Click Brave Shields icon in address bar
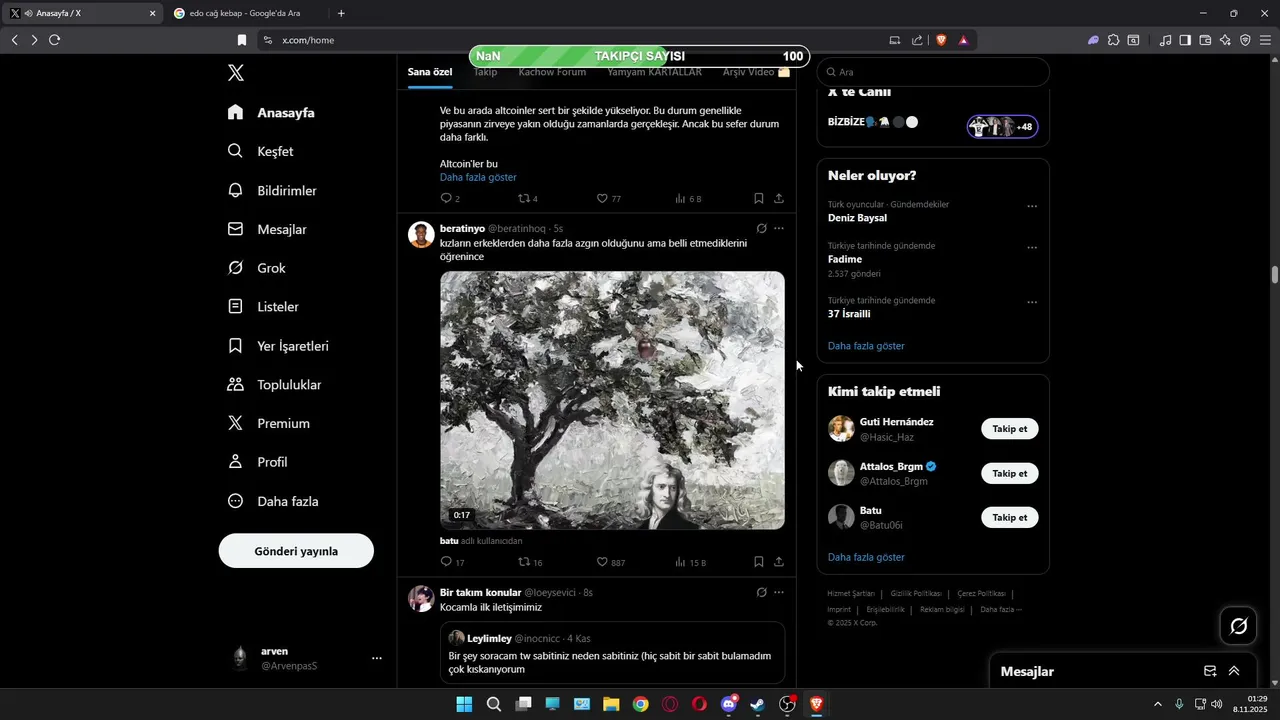 point(941,40)
